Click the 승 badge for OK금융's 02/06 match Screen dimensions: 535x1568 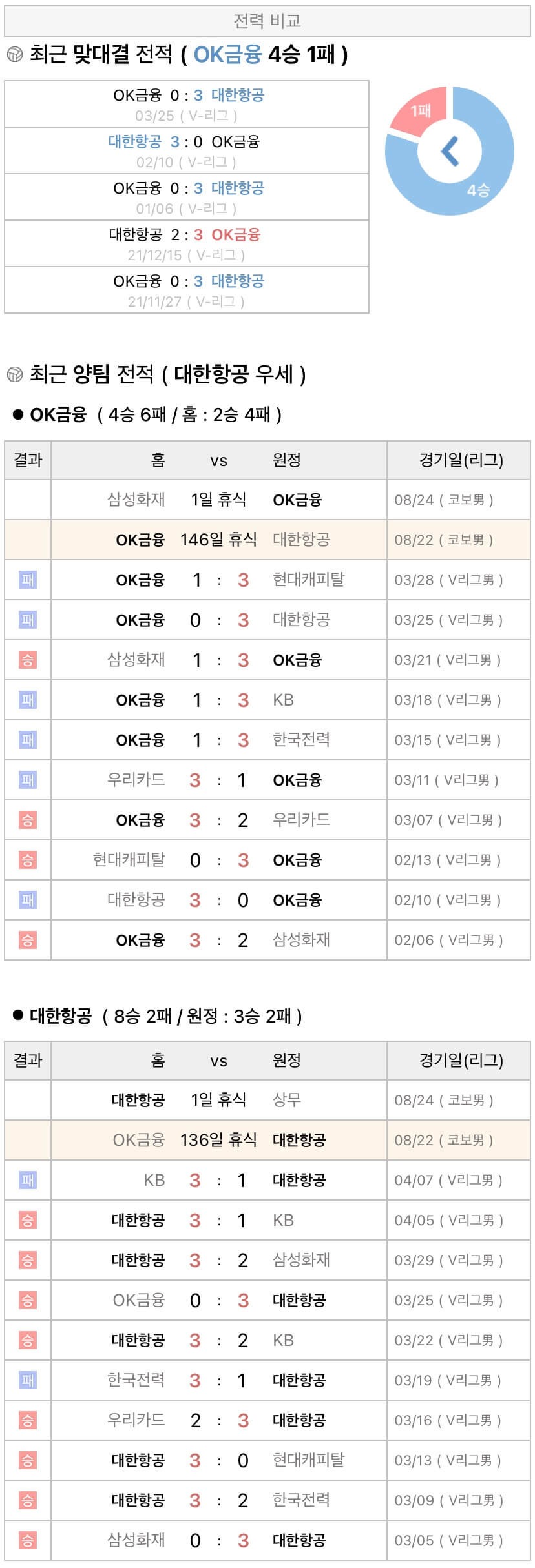pyautogui.click(x=28, y=940)
